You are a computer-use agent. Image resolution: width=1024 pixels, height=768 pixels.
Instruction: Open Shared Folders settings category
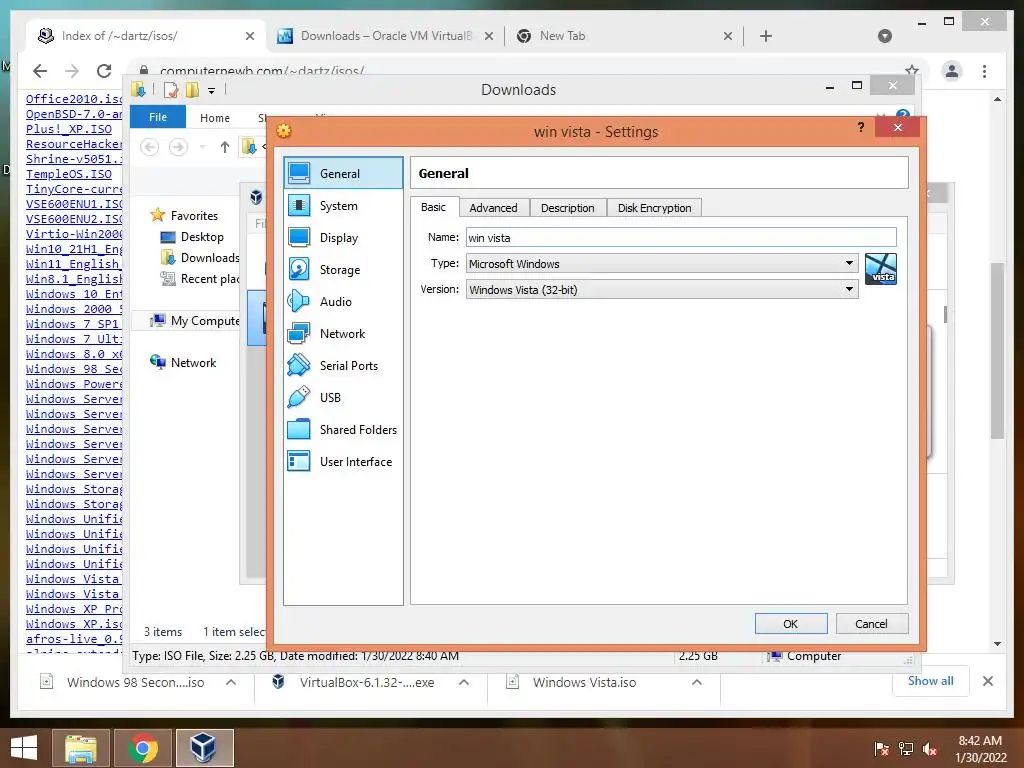344,430
